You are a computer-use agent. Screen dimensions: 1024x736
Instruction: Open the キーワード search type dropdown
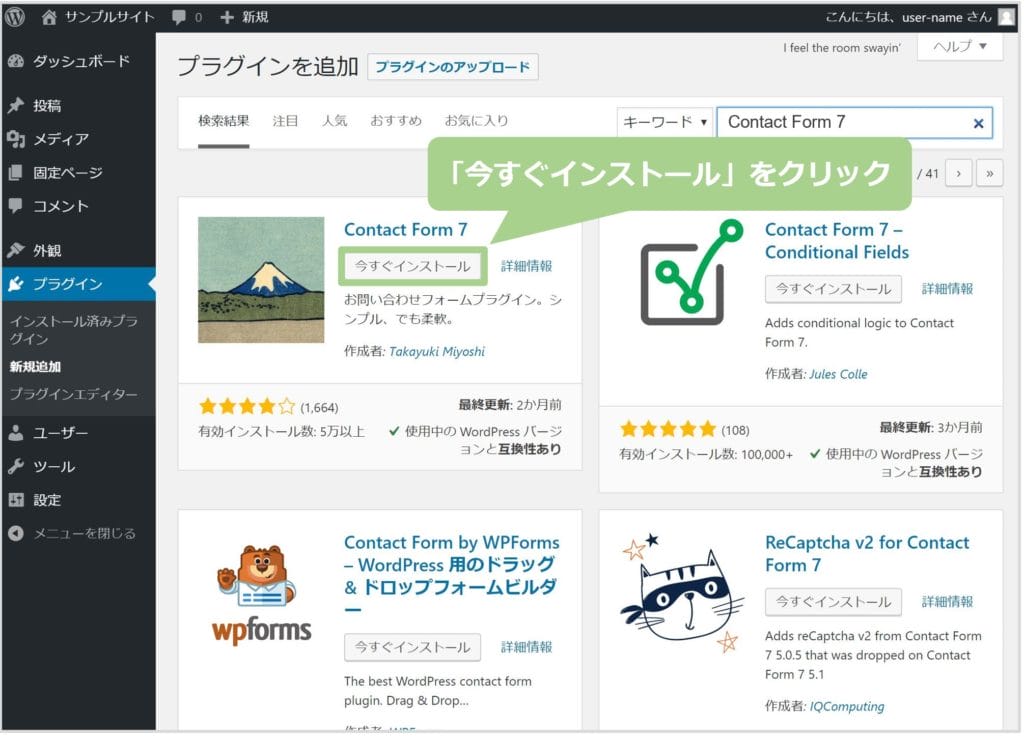[665, 122]
